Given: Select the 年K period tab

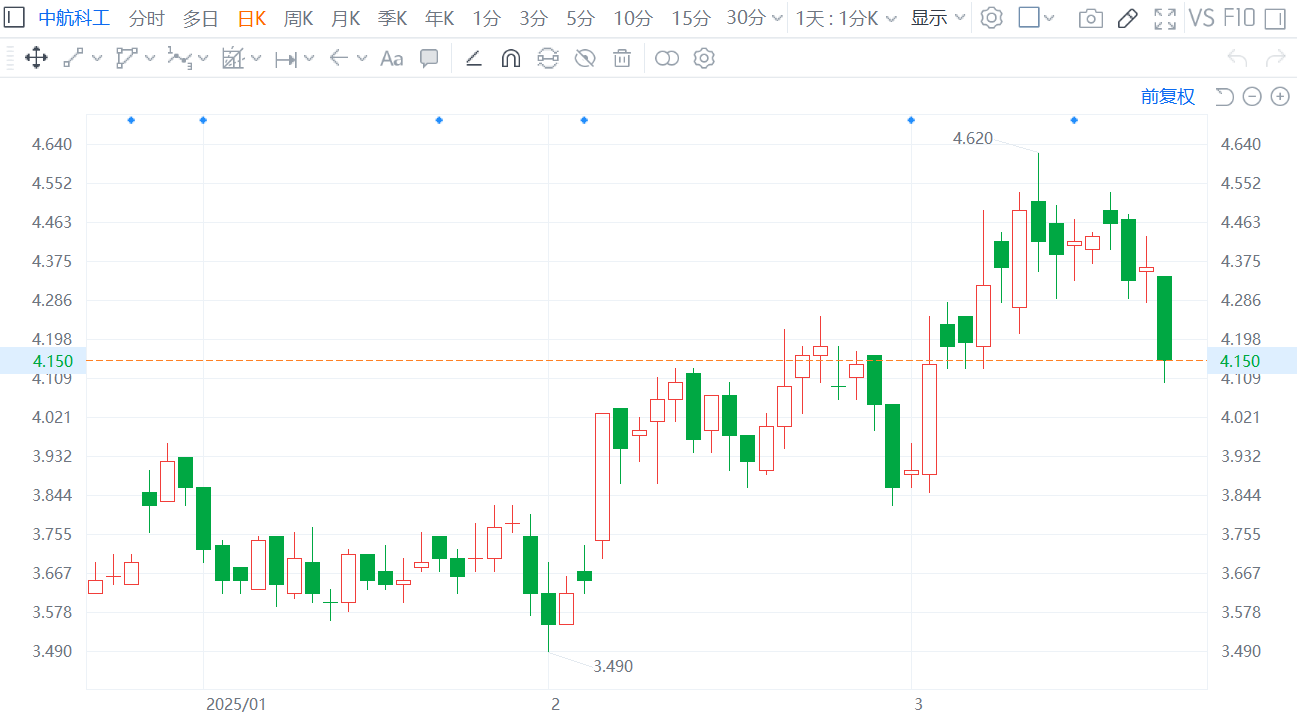Looking at the screenshot, I should [440, 18].
